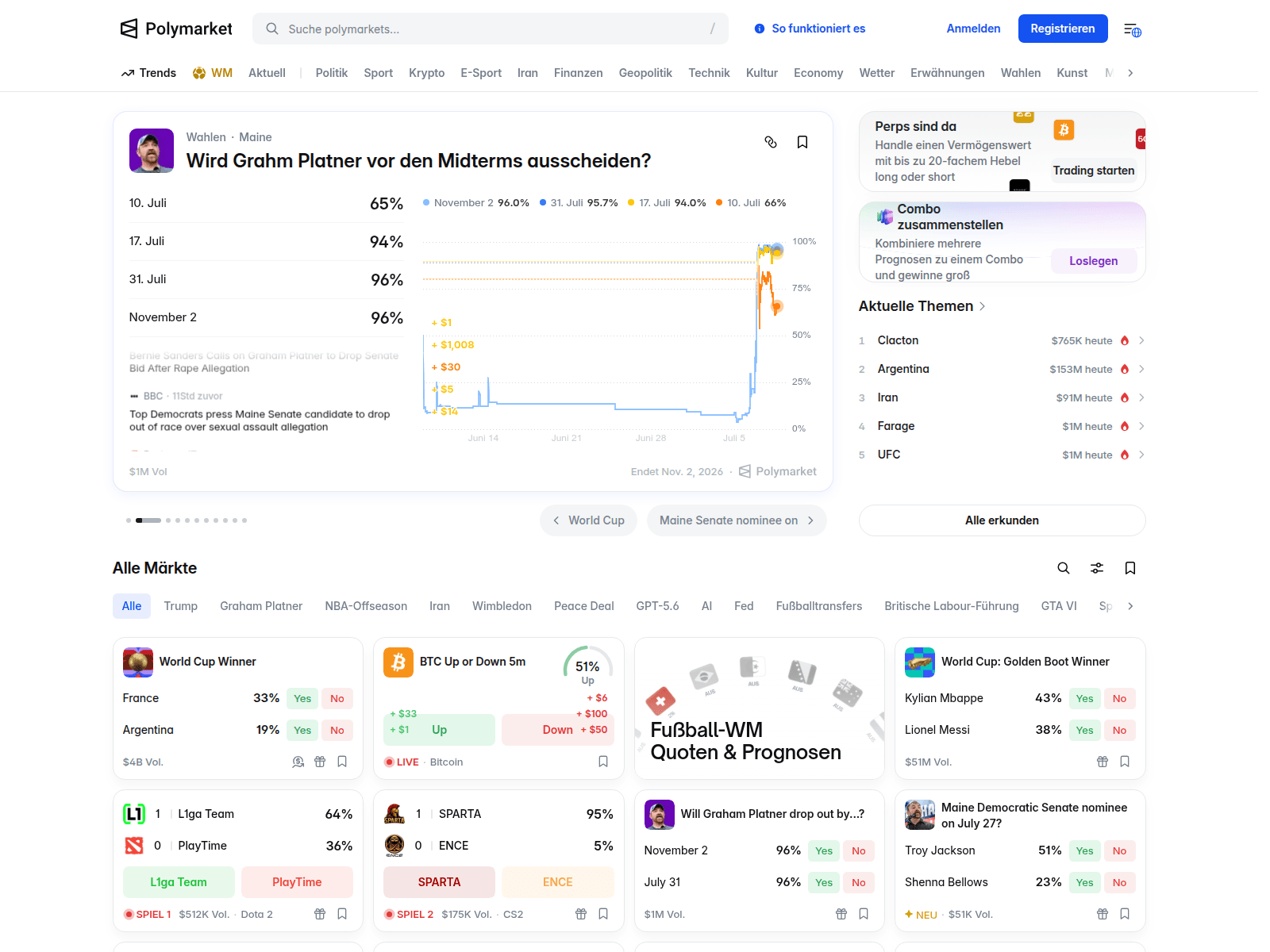Viewport: 1270px width, 952px height.
Task: Choose Yes for France in World Cup Winner
Action: coord(302,698)
